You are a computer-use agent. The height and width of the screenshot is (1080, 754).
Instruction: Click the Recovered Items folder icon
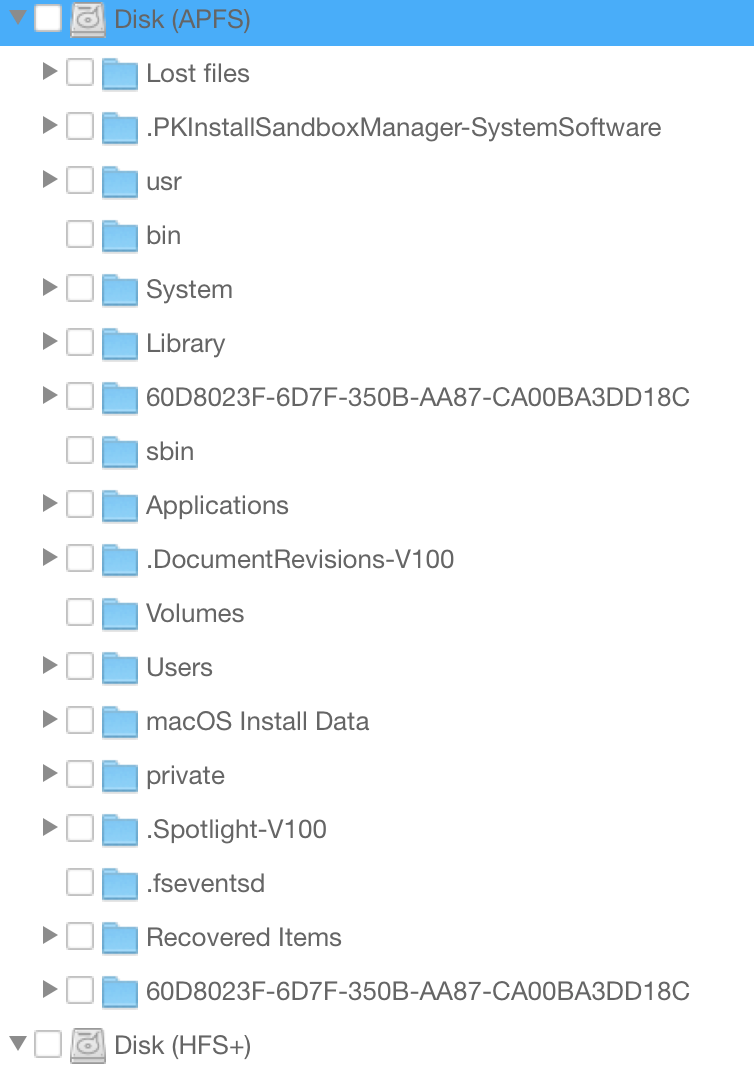120,938
